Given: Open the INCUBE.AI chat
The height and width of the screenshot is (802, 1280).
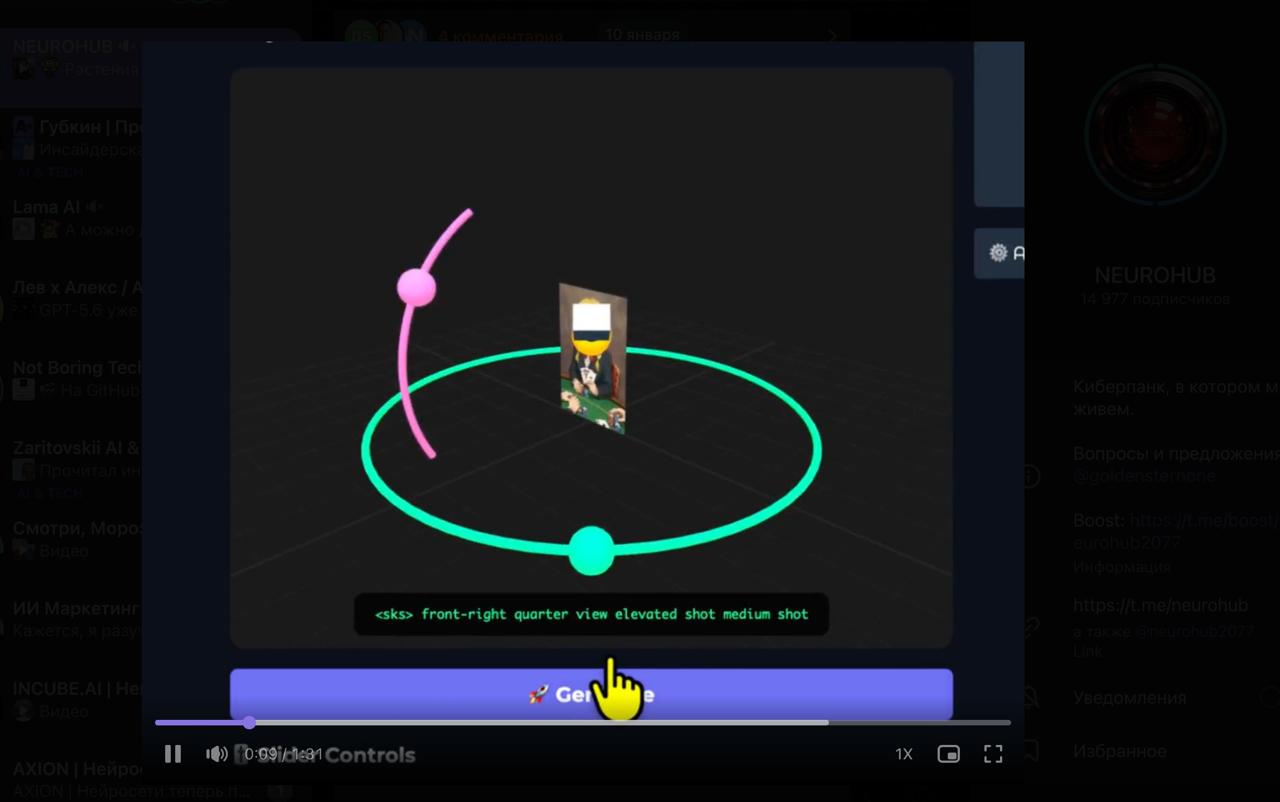Looking at the screenshot, I should pos(72,699).
